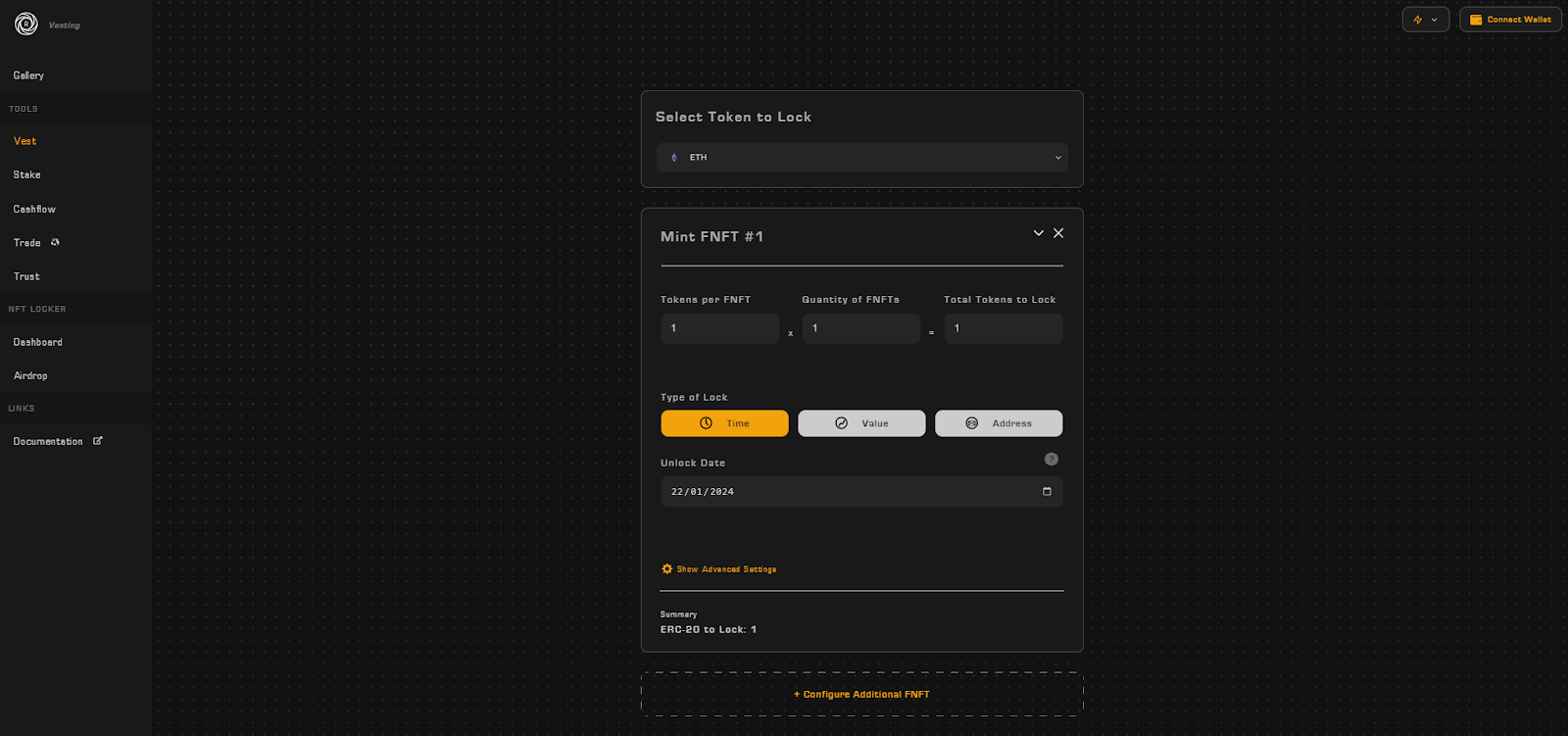Image resolution: width=1568 pixels, height=736 pixels.
Task: Click the Connect Wallet button
Action: (x=1510, y=20)
